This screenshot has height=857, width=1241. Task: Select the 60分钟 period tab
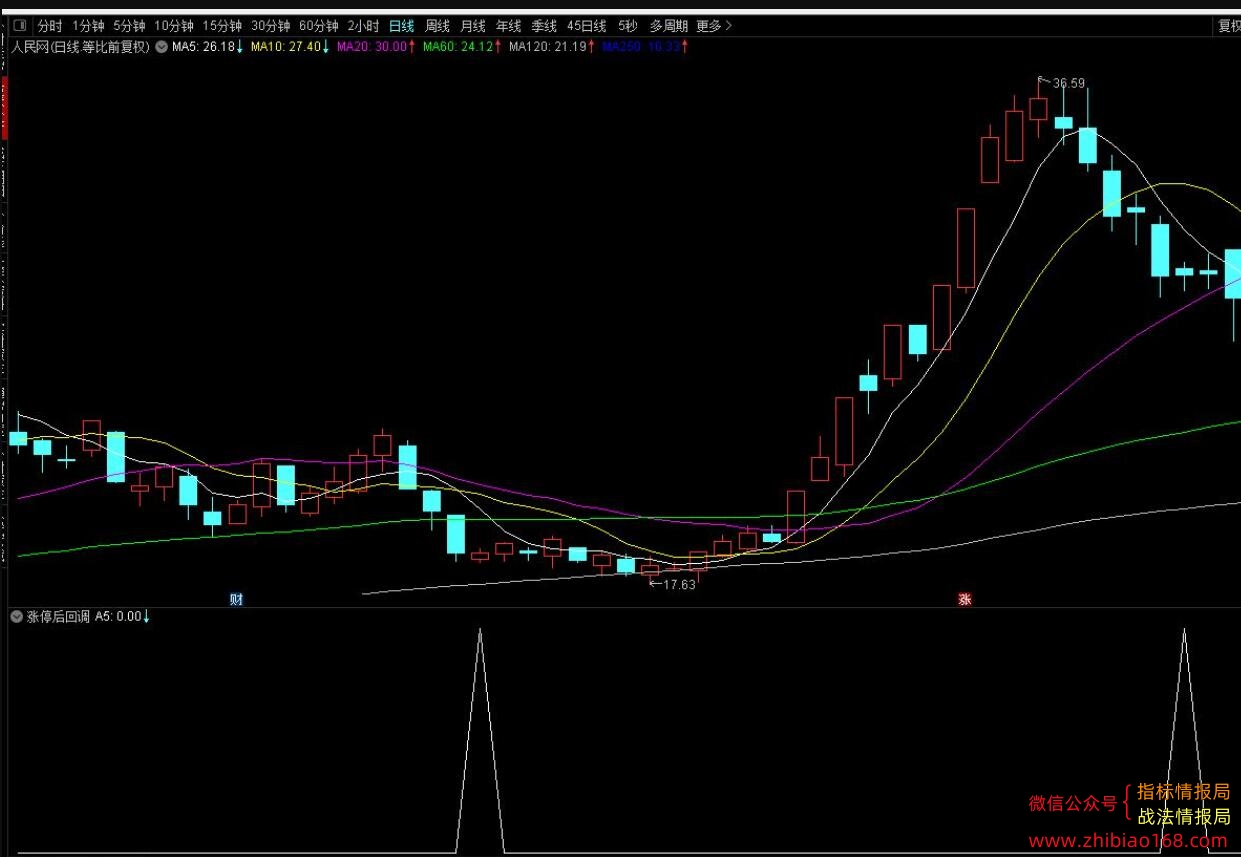pyautogui.click(x=319, y=26)
